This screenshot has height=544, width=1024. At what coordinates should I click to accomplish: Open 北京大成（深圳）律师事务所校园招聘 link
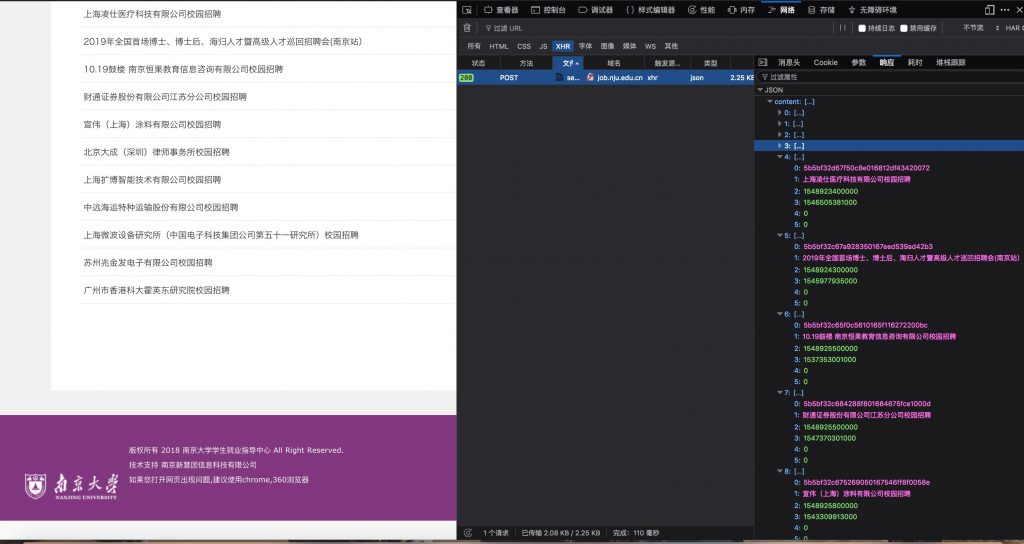[156, 152]
